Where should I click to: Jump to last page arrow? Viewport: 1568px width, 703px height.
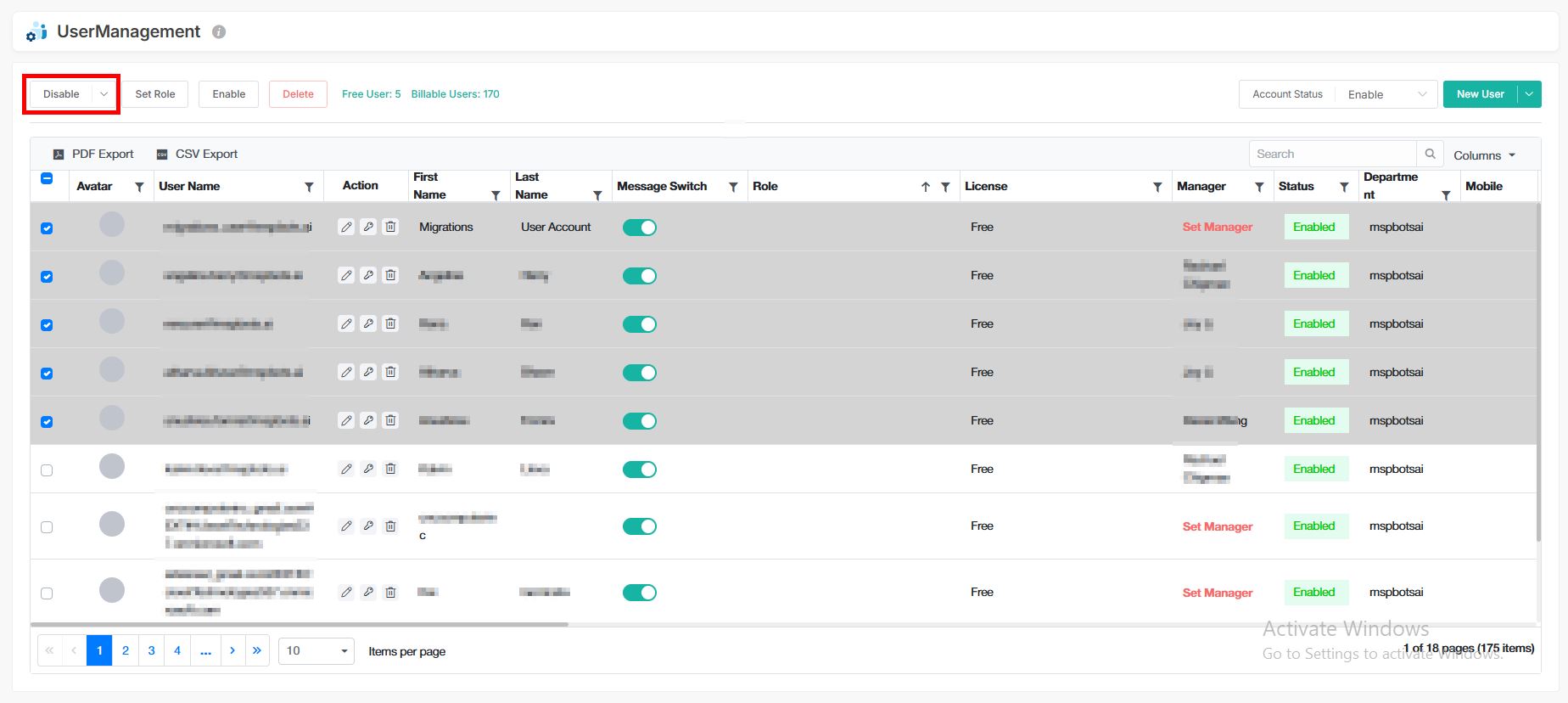pyautogui.click(x=257, y=650)
